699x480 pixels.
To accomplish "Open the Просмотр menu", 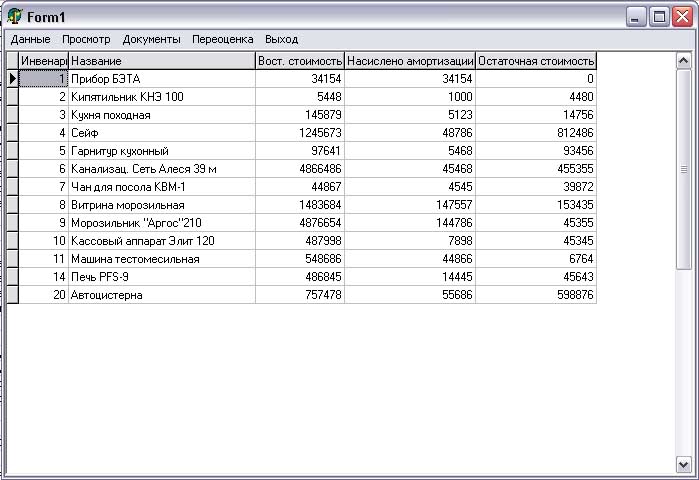I will tap(86, 39).
